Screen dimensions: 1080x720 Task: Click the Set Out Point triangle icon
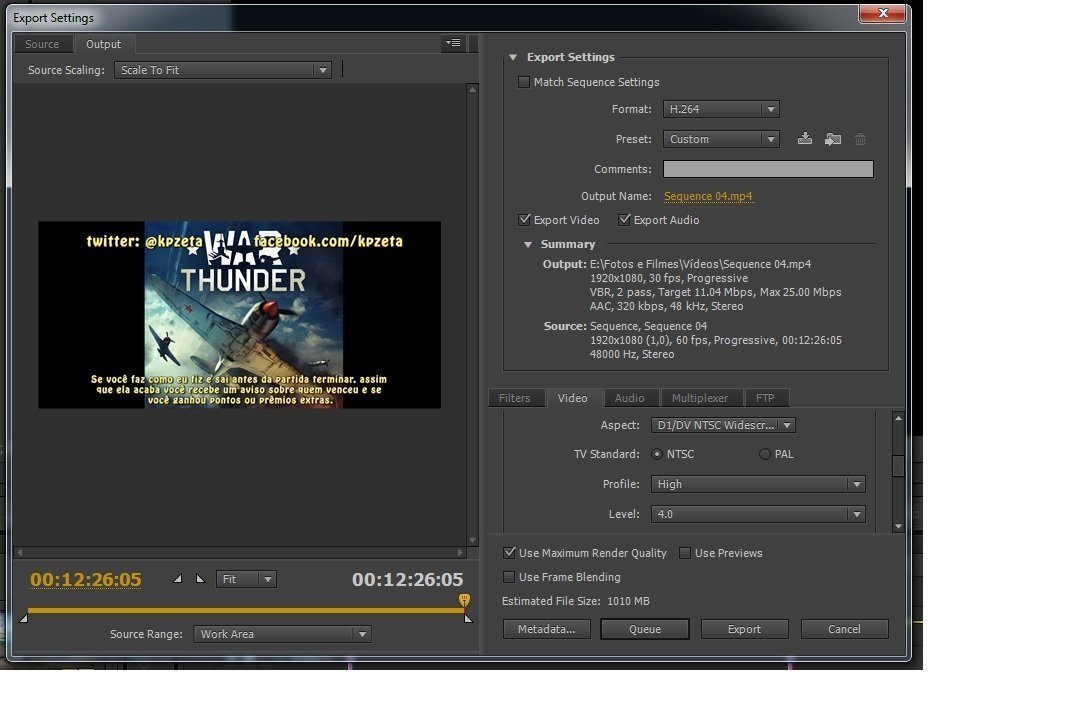pyautogui.click(x=200, y=579)
